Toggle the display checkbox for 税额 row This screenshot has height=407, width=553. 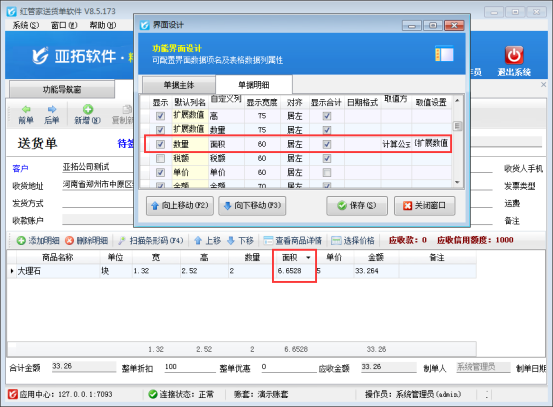160,158
